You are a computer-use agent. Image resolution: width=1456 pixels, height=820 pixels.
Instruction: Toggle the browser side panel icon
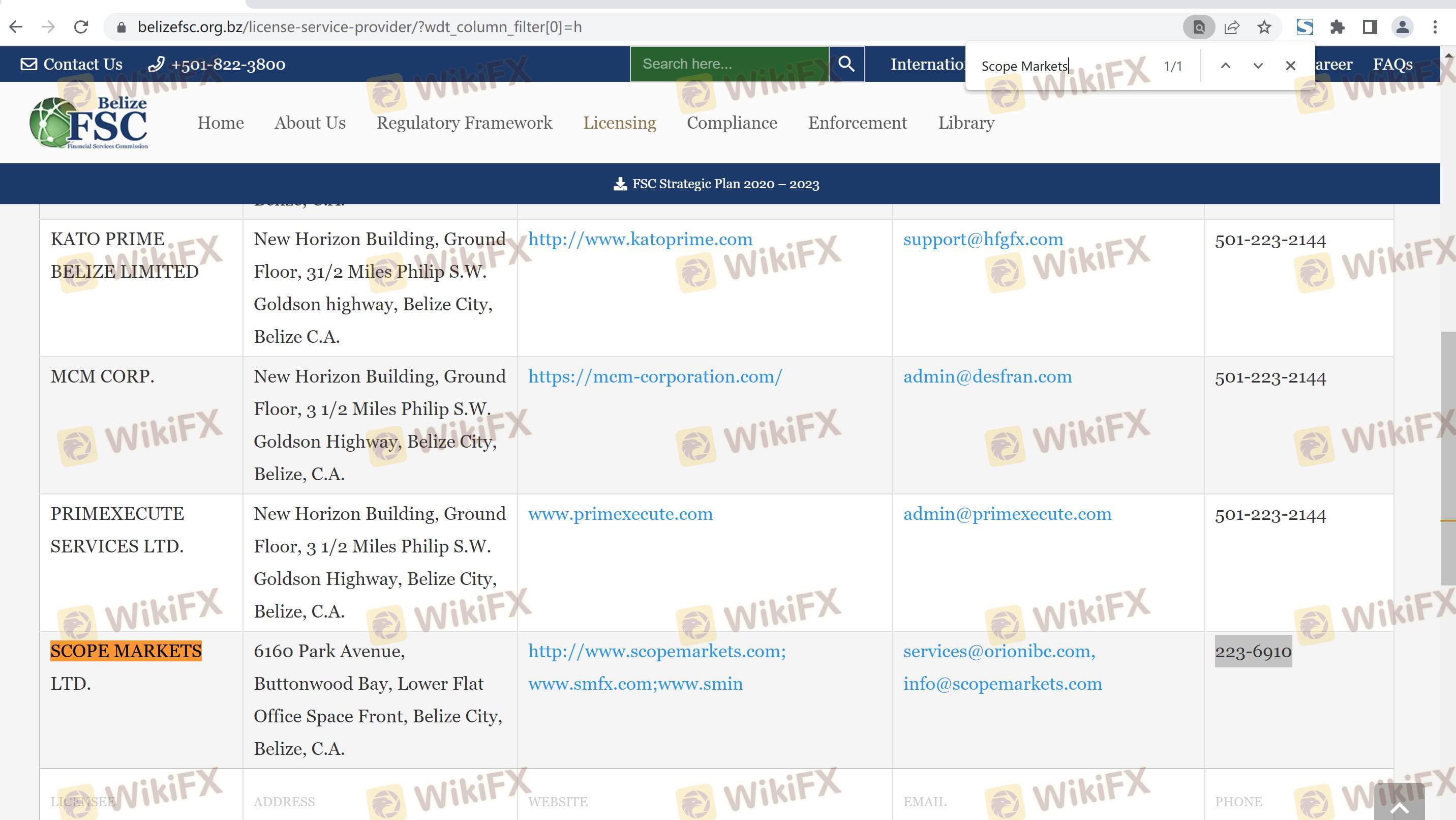click(x=1370, y=27)
